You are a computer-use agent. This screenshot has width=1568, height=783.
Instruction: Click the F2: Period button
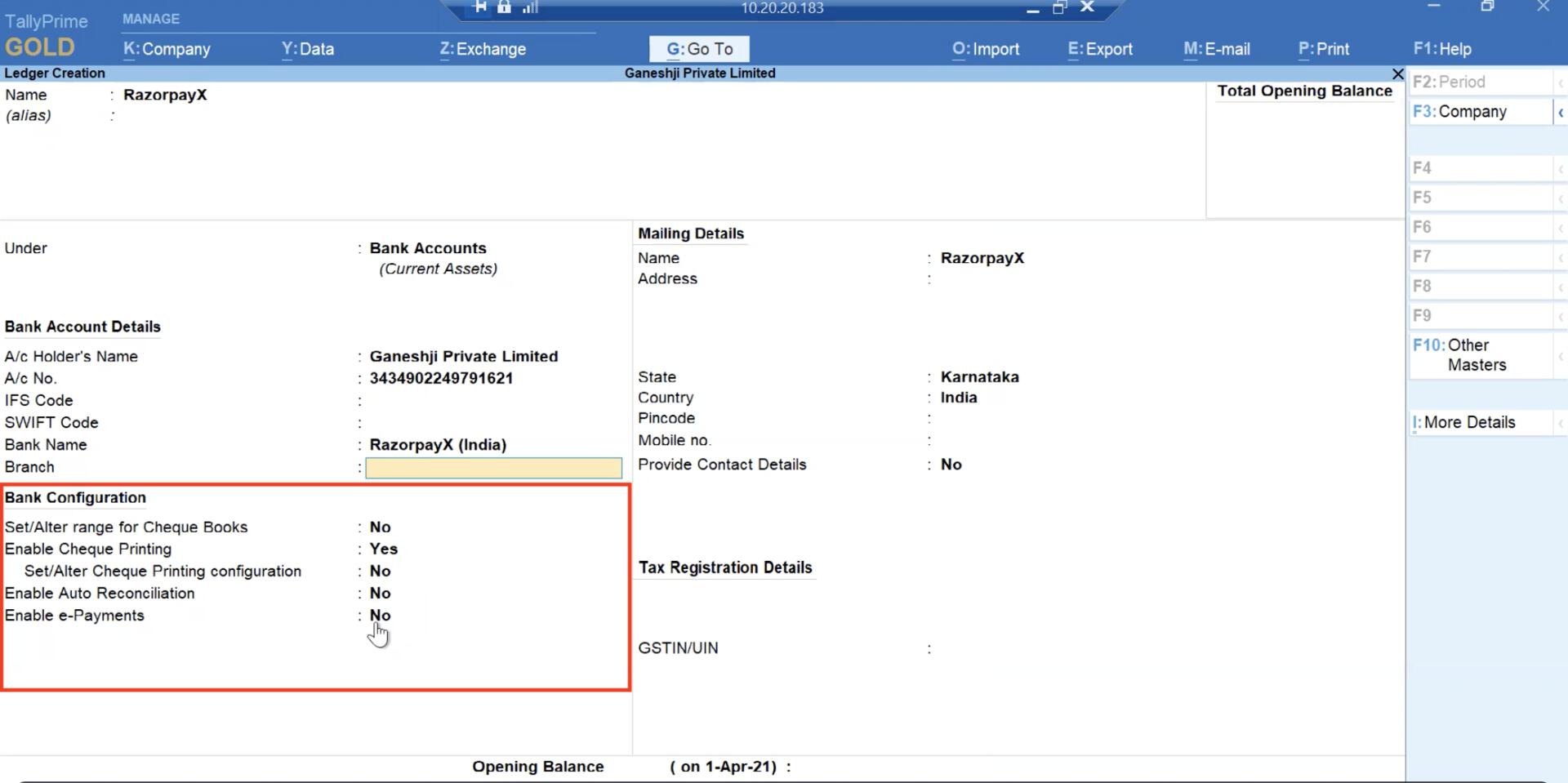pyautogui.click(x=1480, y=82)
